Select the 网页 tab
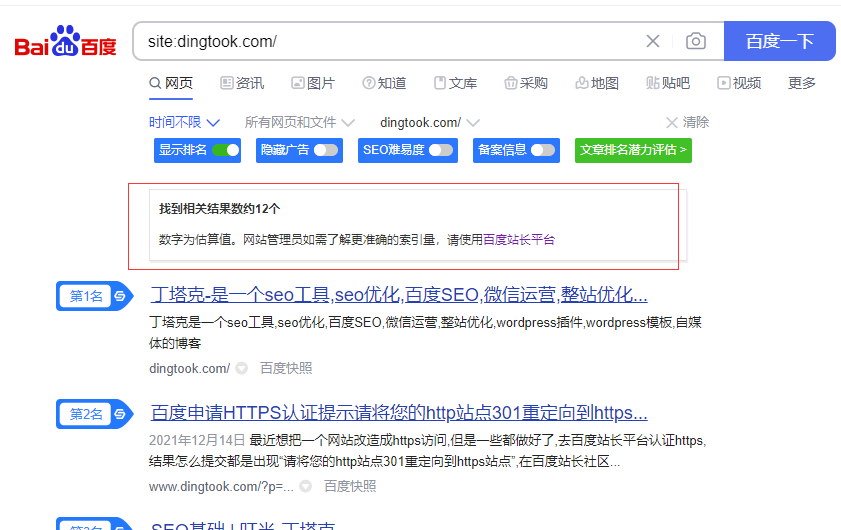The image size is (841, 530). tap(171, 83)
